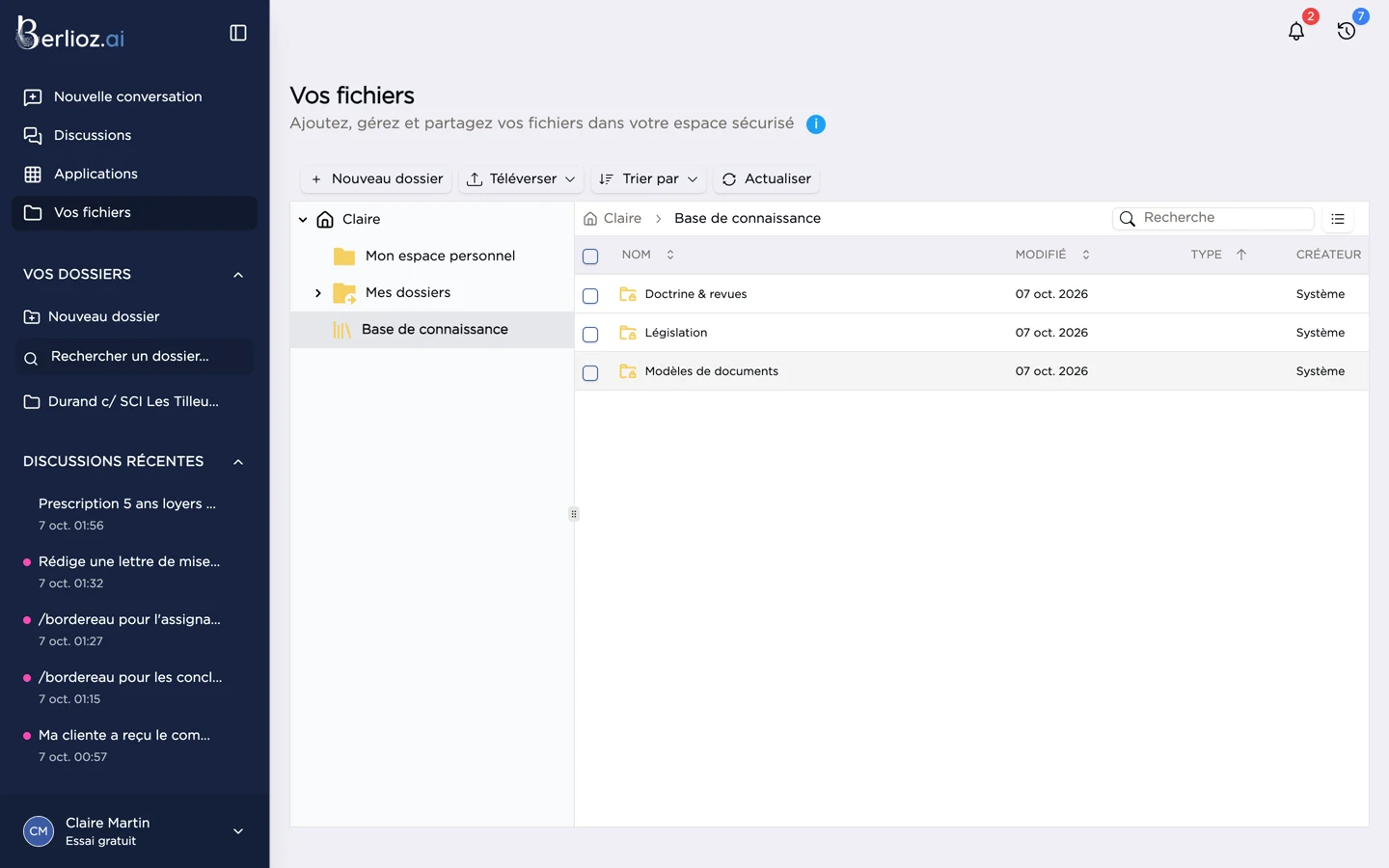Tick checkbox for Législation
This screenshot has height=868, width=1389.
point(590,335)
